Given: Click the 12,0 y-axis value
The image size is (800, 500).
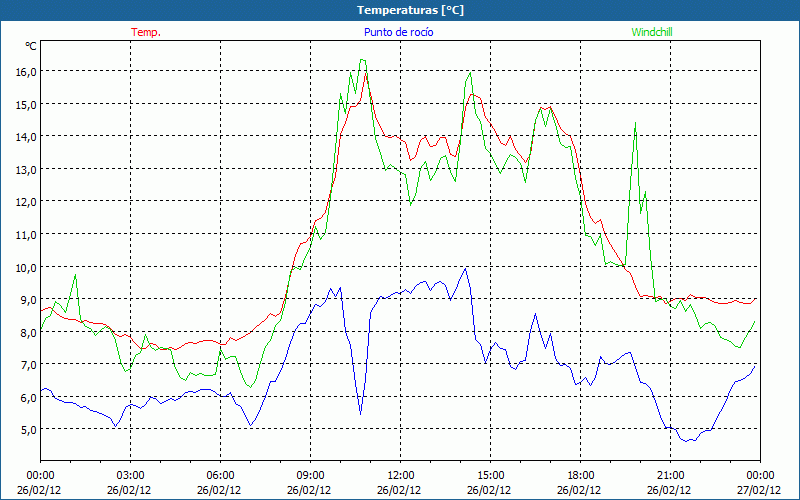Looking at the screenshot, I should click(25, 201).
